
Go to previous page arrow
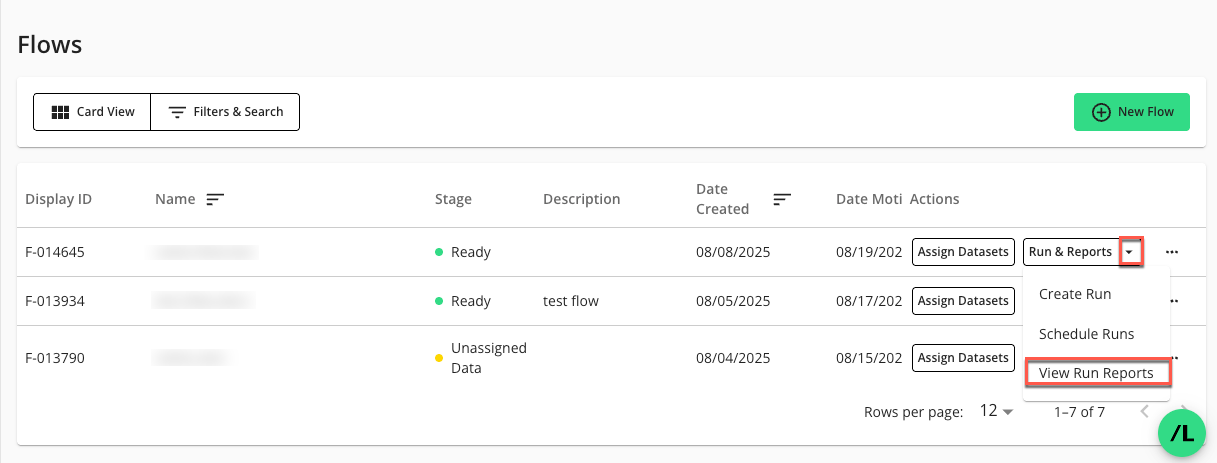tap(1146, 411)
